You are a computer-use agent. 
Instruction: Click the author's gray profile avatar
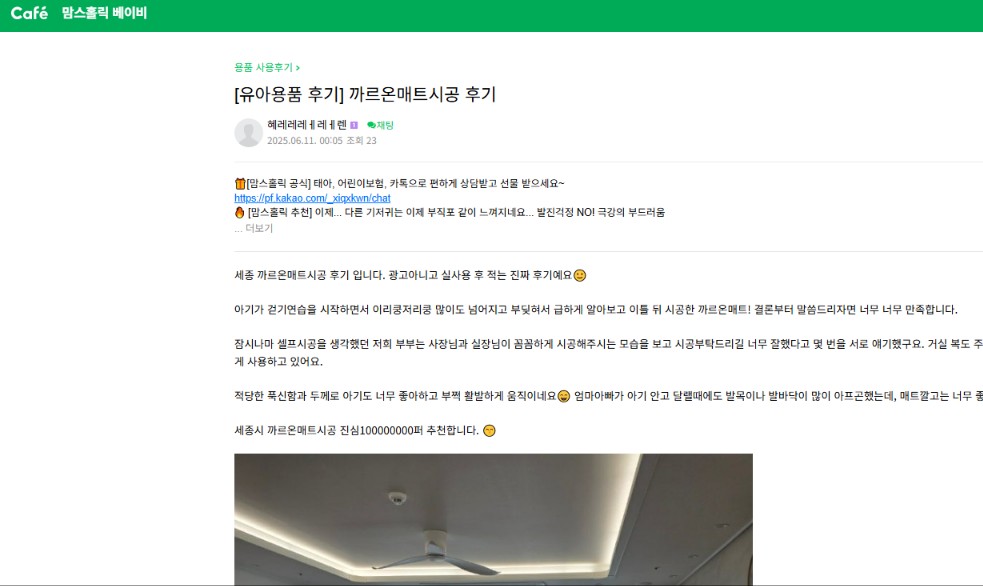pyautogui.click(x=248, y=132)
